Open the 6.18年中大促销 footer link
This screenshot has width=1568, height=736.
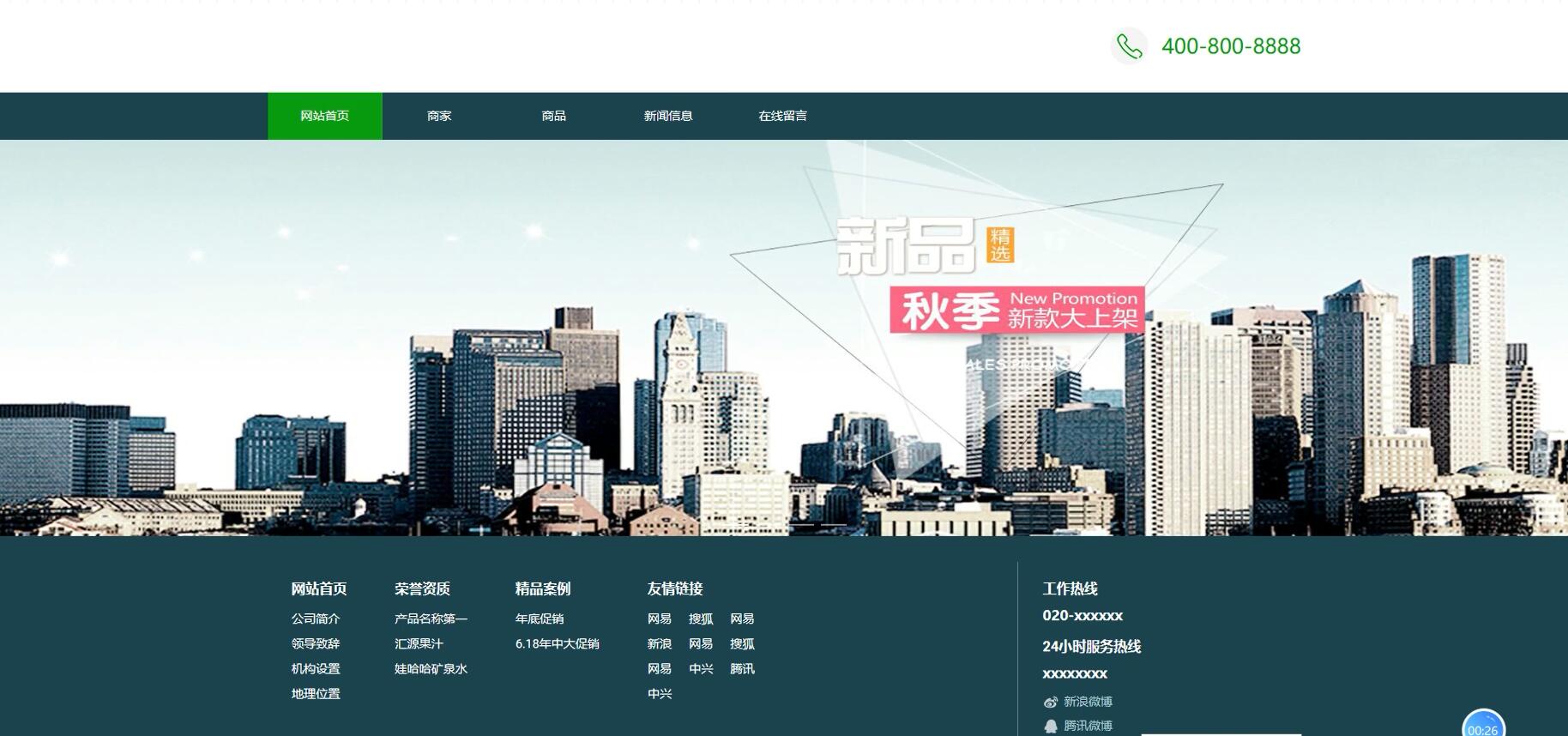[x=558, y=643]
